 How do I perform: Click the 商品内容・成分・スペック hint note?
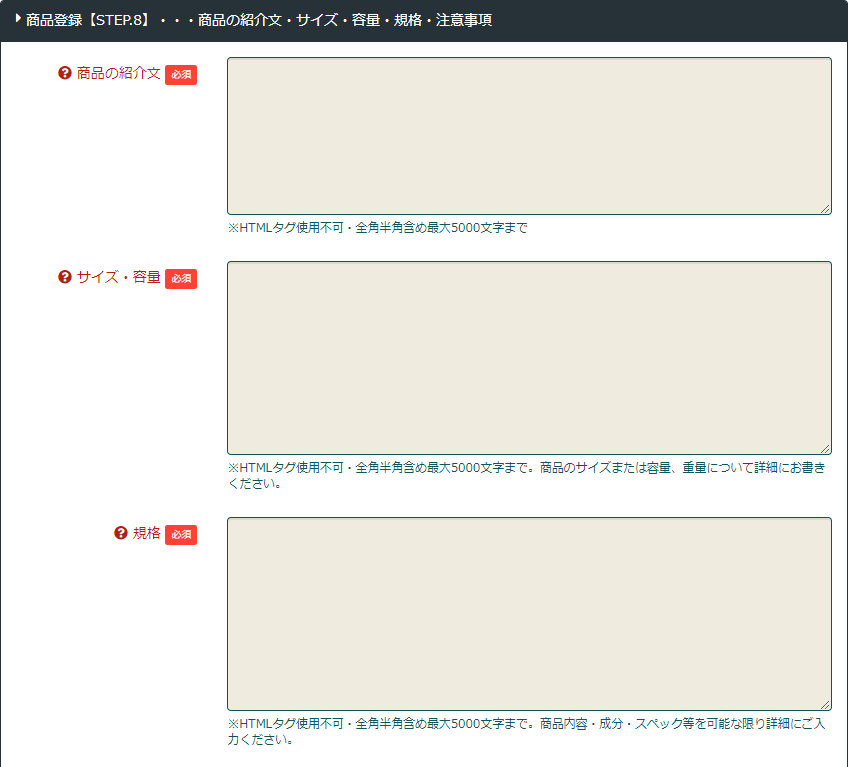(527, 731)
